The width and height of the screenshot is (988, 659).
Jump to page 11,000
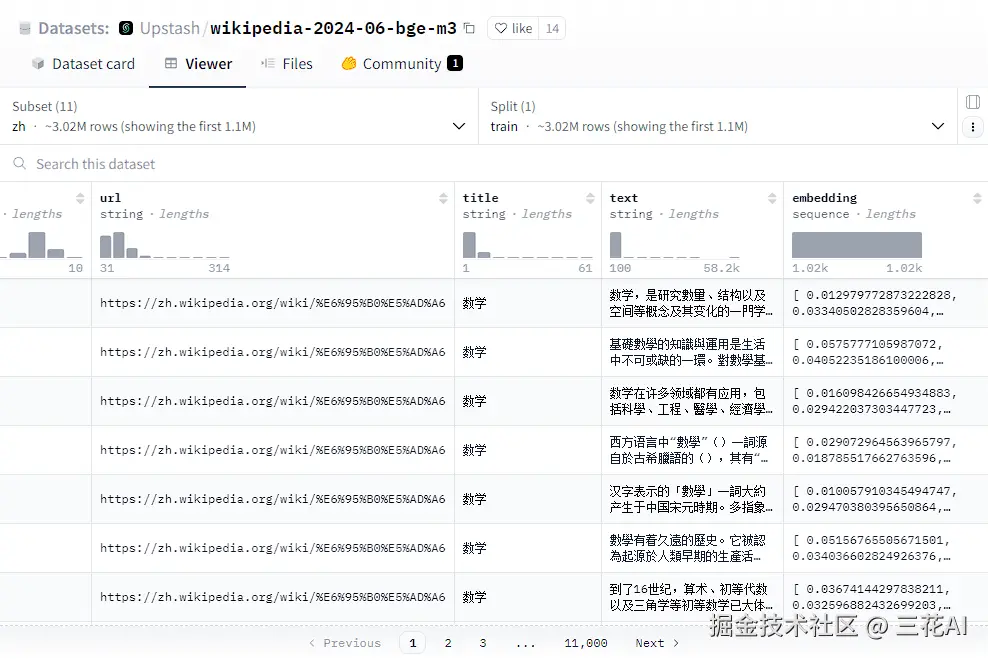585,643
